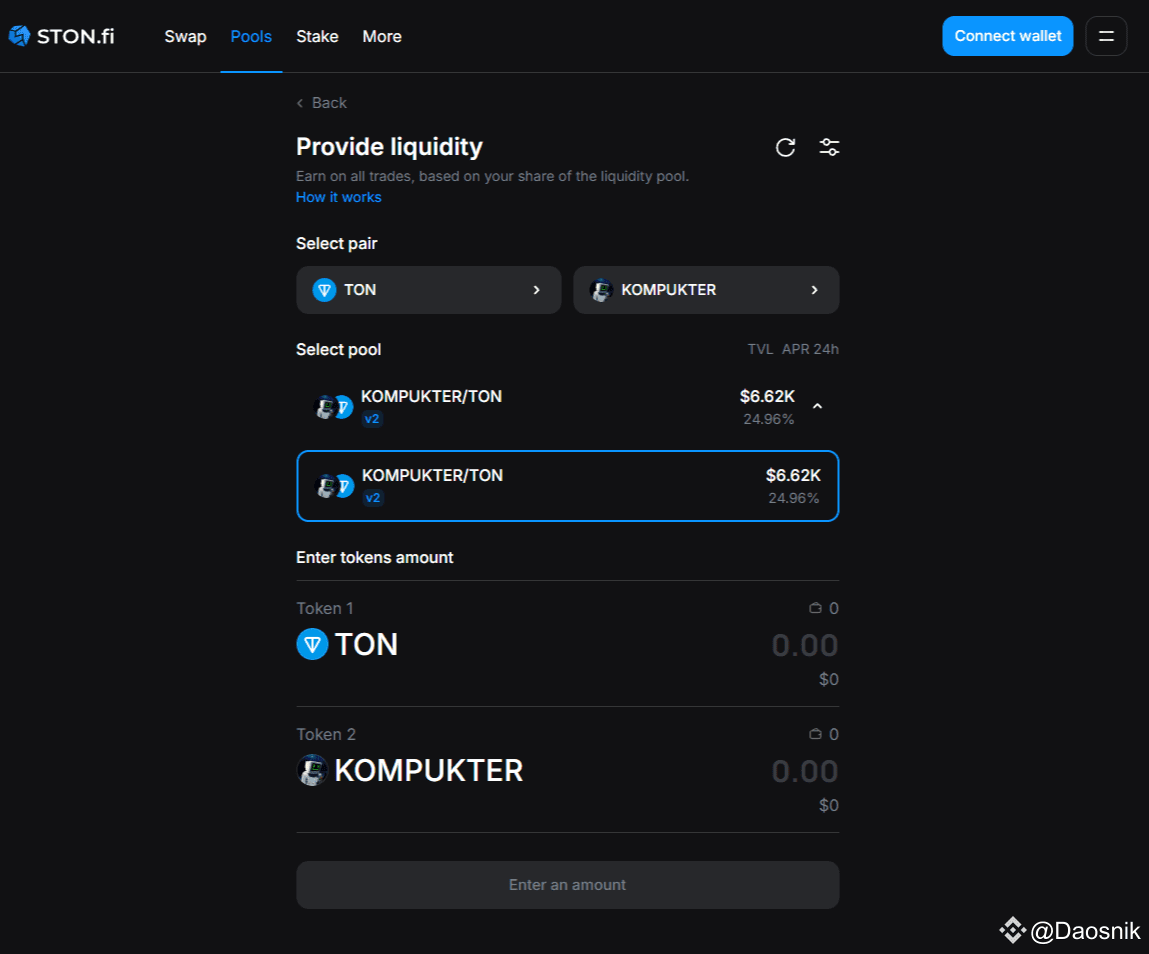
Task: Click the 24.96% APR in selected pool
Action: tap(794, 498)
